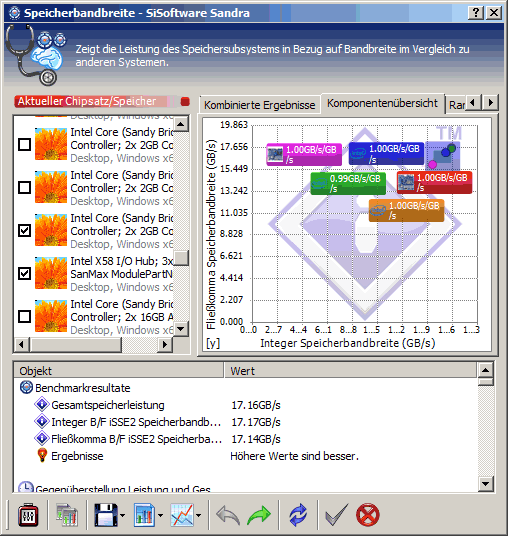Uncheck the Intel X58 I/O Hub entry

(24, 273)
